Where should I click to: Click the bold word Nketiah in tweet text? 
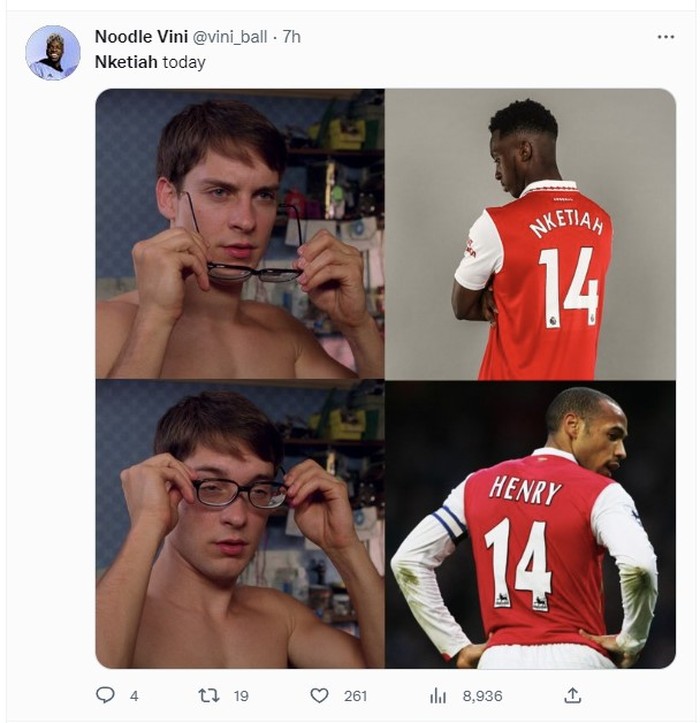point(126,62)
